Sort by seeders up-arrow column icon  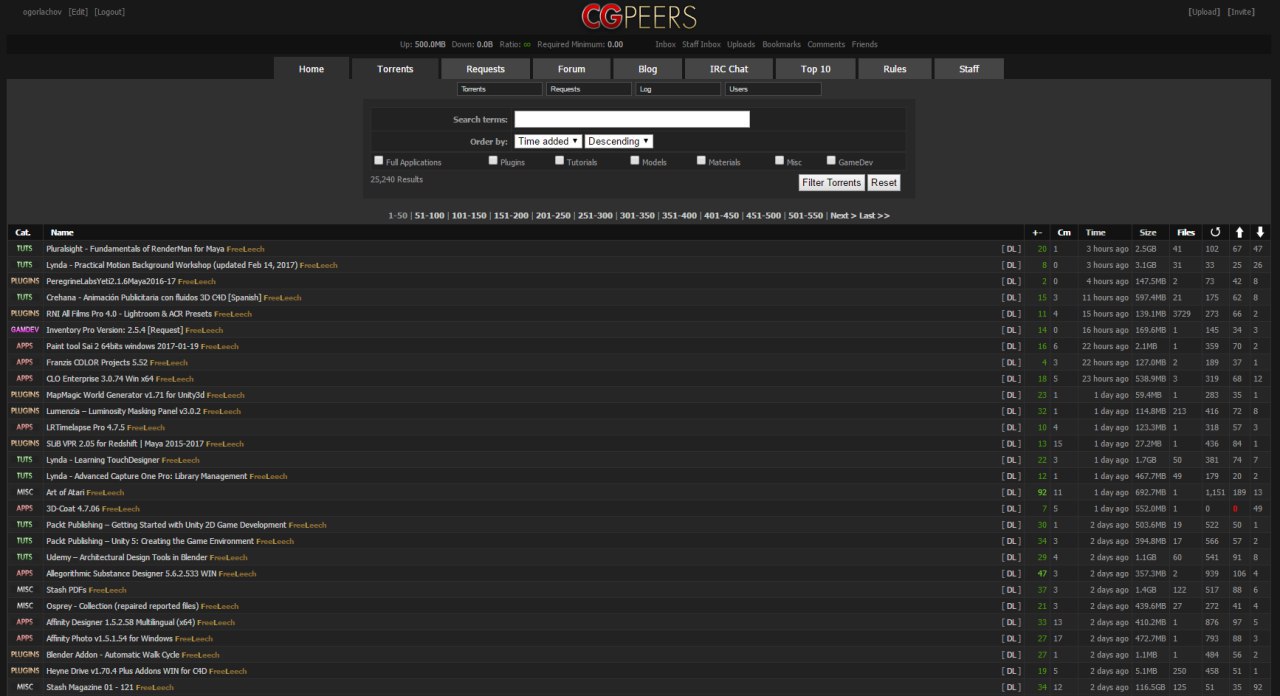(x=1239, y=232)
